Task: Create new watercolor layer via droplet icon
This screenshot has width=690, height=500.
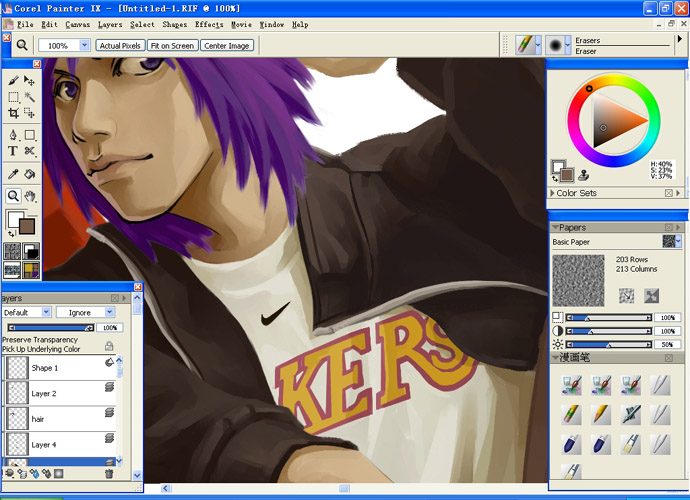Action: [x=34, y=474]
